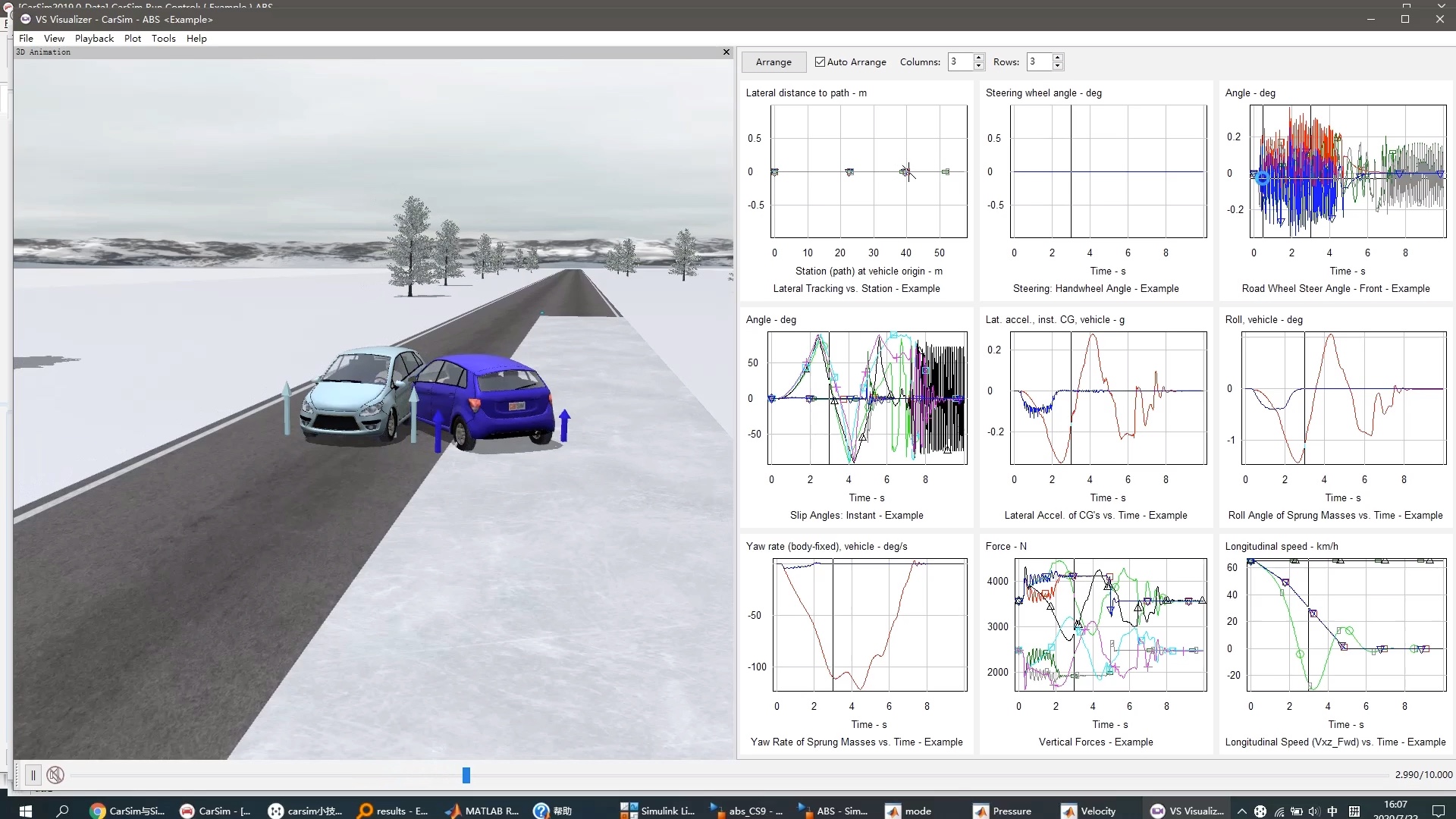This screenshot has height=819, width=1456.
Task: Increase Columns with the up stepper
Action: coord(979,58)
